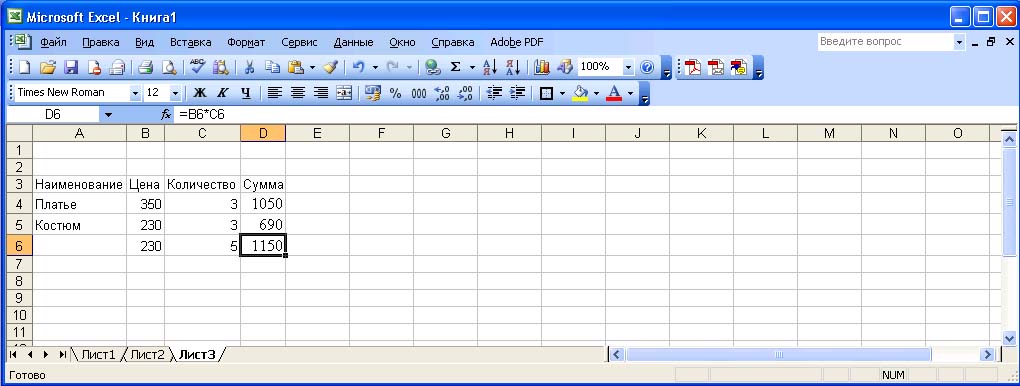The width and height of the screenshot is (1020, 386).
Task: Activate the Format Painter brush
Action: click(330, 67)
